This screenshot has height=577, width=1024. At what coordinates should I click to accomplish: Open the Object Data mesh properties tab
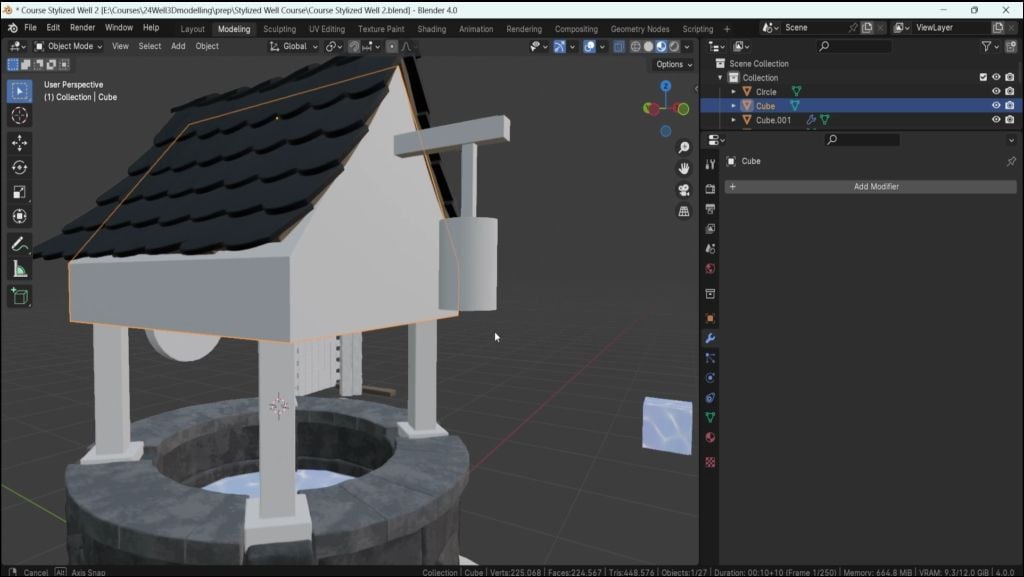710,417
